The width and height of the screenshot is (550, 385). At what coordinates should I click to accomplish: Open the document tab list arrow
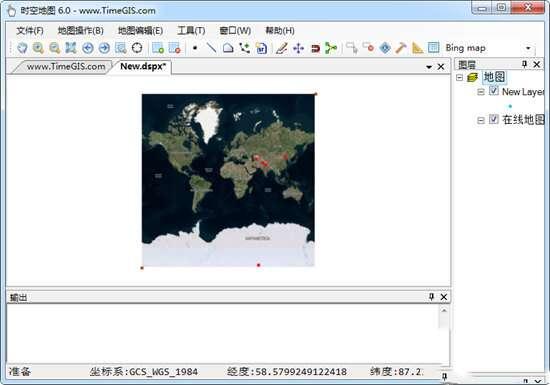click(x=429, y=67)
